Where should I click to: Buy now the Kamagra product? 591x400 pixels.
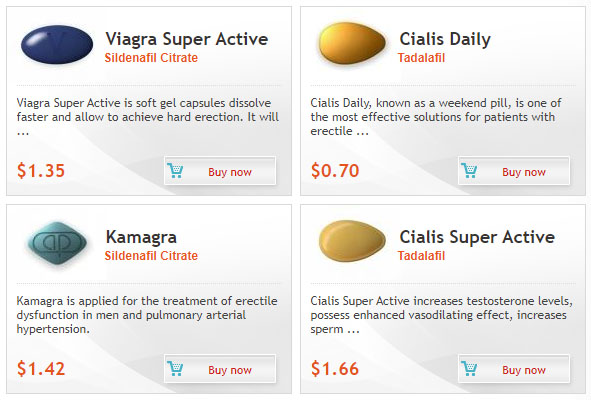(x=220, y=368)
